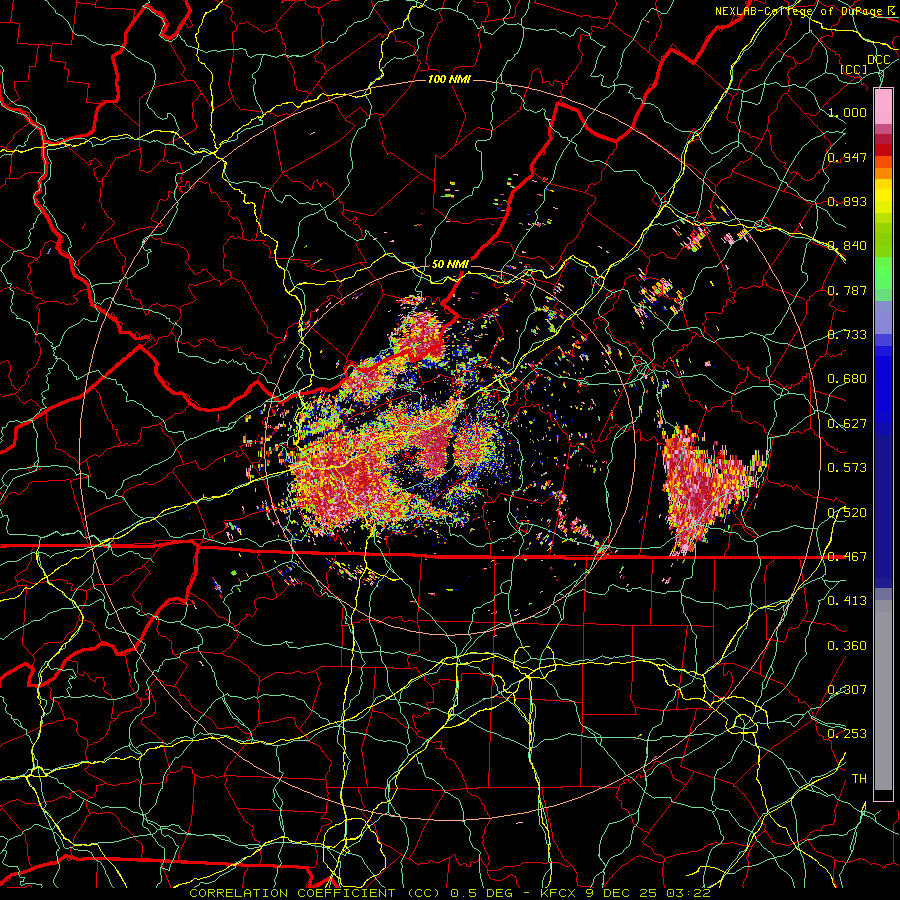
Task: Click the 0.520 color scale value
Action: [847, 512]
